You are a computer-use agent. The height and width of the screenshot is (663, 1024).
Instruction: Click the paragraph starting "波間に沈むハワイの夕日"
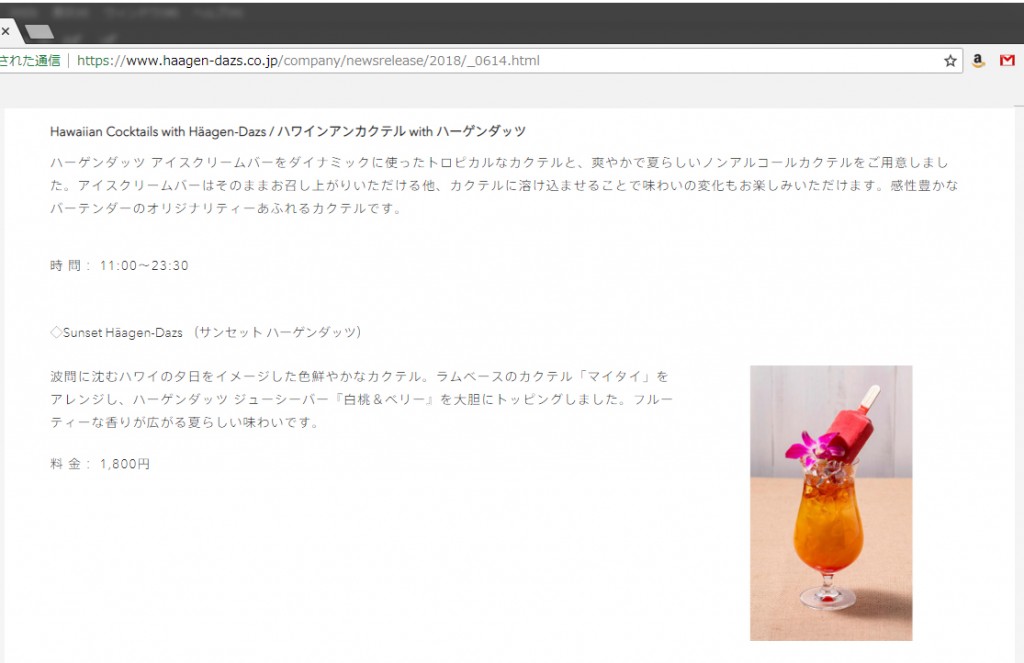tap(361, 399)
